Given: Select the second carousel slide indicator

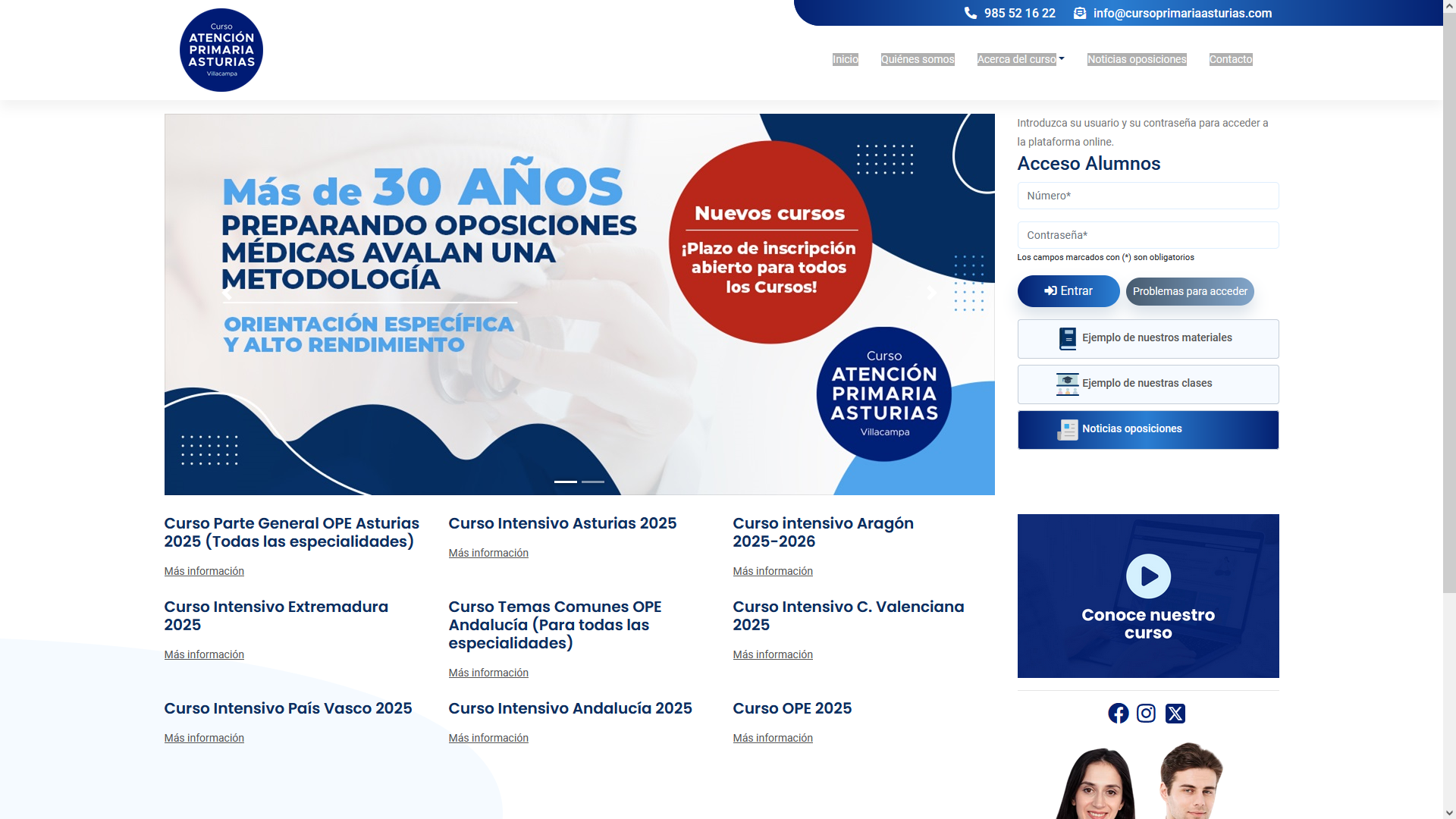Looking at the screenshot, I should 593,482.
